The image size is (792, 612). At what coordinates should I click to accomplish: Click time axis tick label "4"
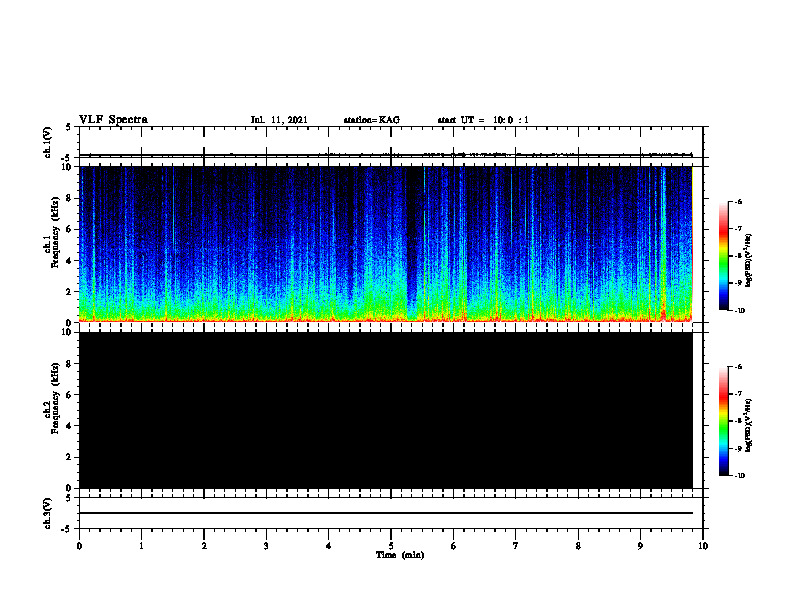pos(329,546)
